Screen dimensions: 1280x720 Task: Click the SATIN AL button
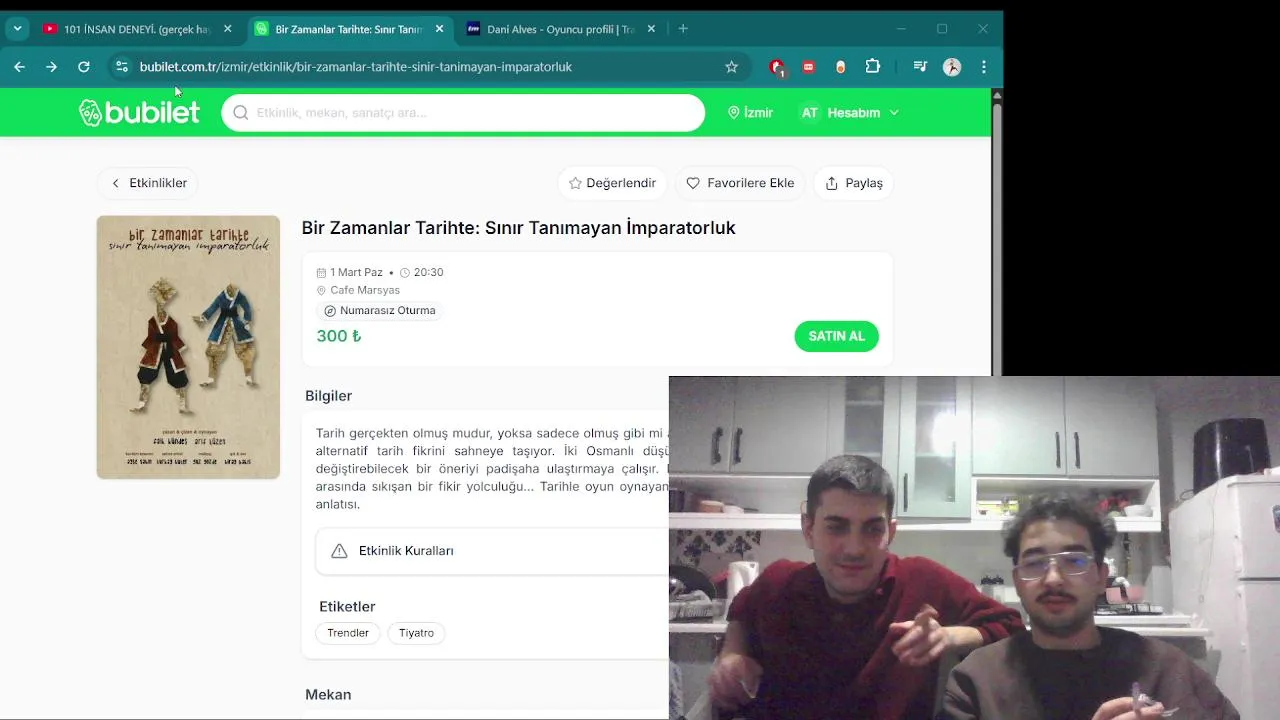(836, 336)
